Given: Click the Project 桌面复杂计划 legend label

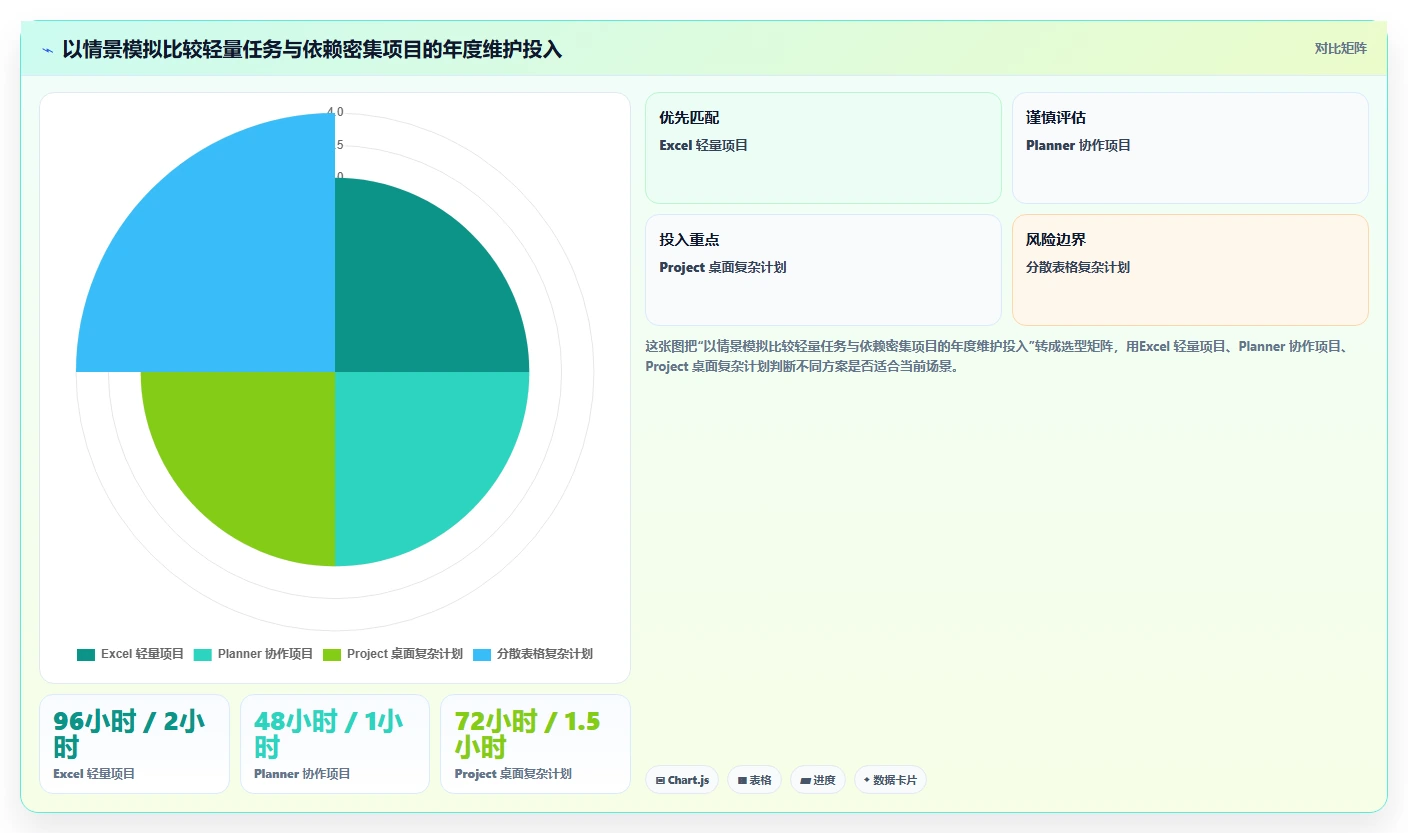Looking at the screenshot, I should 404,654.
